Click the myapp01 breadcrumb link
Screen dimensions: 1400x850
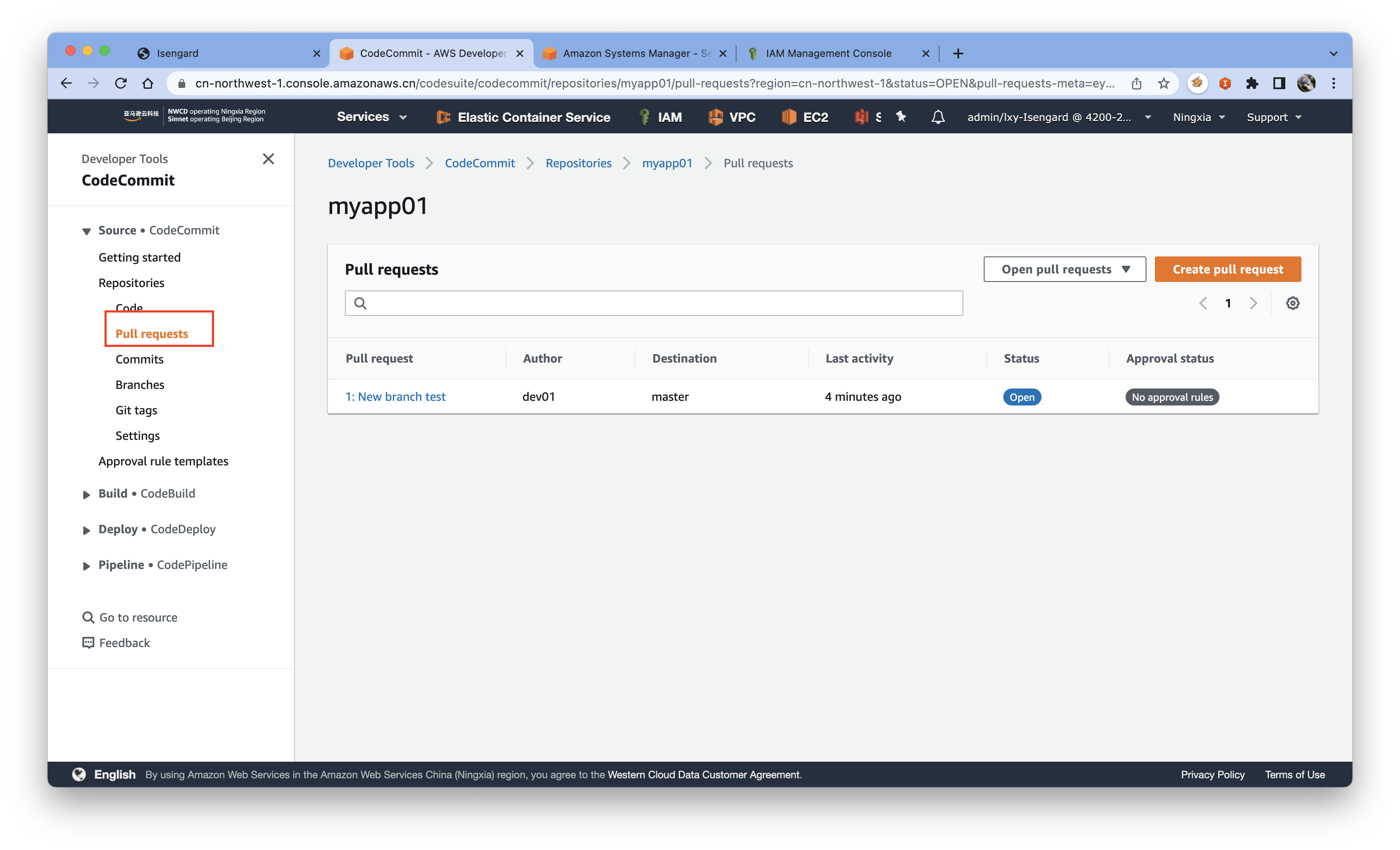(x=667, y=163)
